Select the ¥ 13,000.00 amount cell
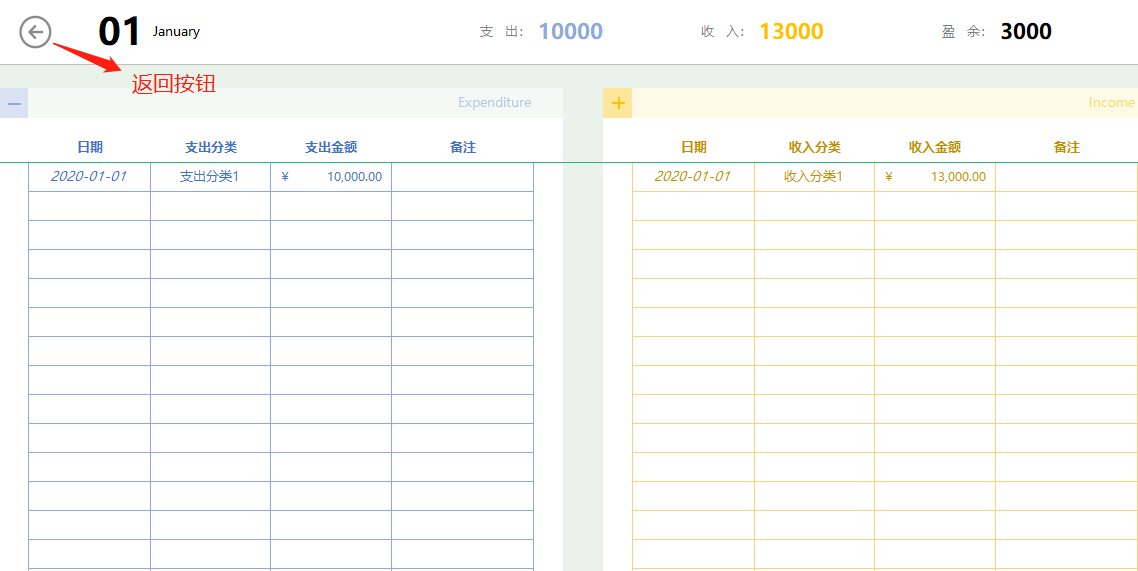The width and height of the screenshot is (1138, 571). tap(935, 177)
